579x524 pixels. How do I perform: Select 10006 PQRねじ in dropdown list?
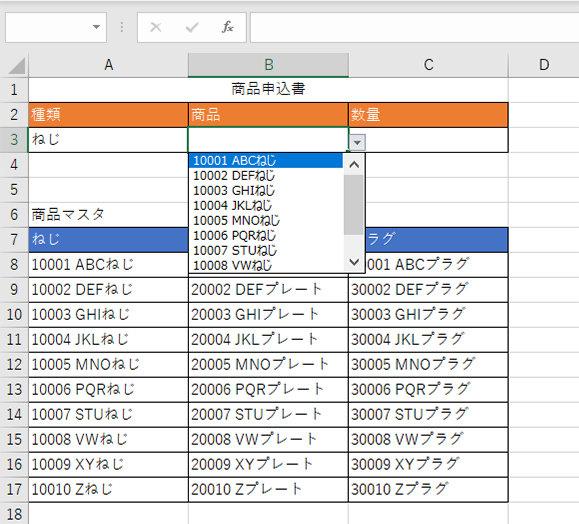265,235
